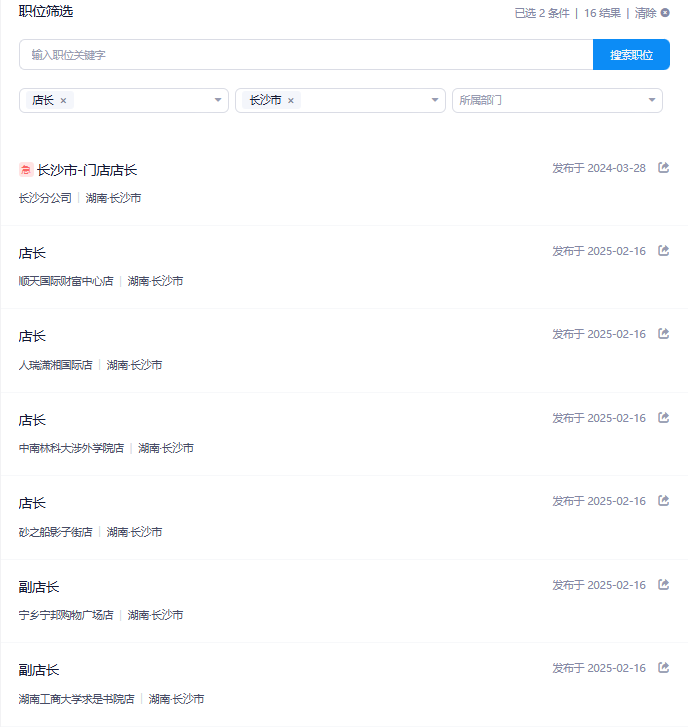Click the 发布于 2024-03-28 date
Viewport: 688px width, 727px height.
[599, 168]
